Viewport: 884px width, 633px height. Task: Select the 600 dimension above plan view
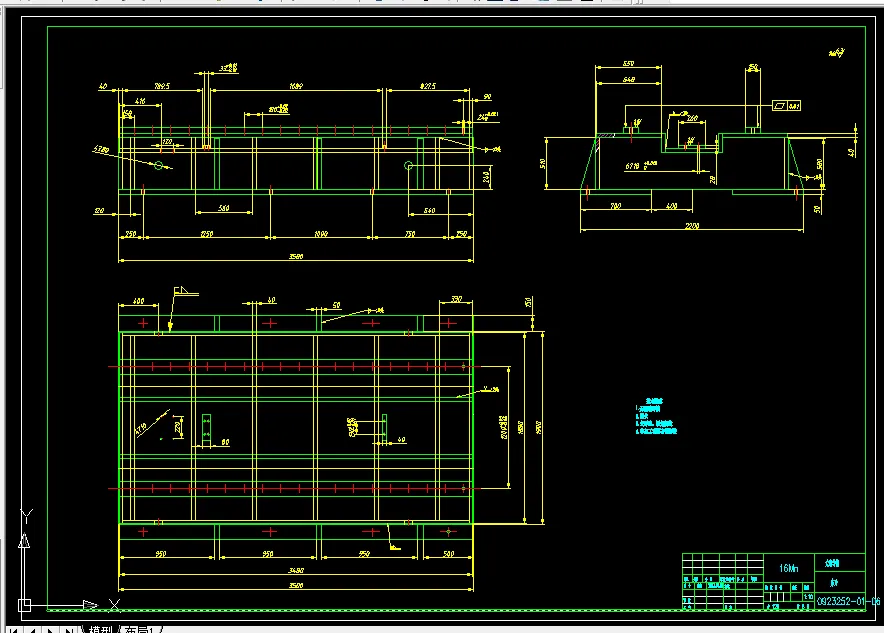[138, 301]
